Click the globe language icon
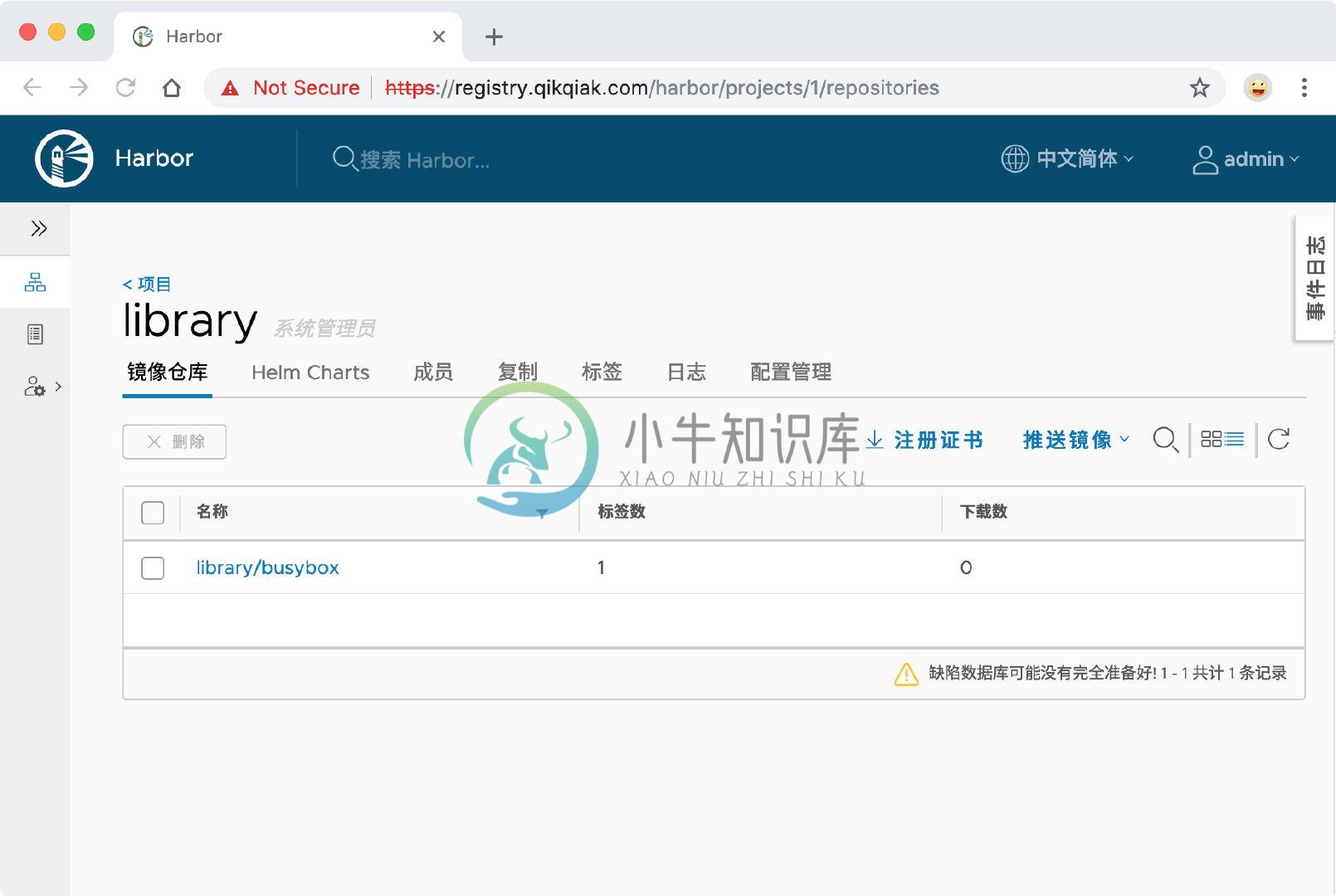 coord(1015,158)
